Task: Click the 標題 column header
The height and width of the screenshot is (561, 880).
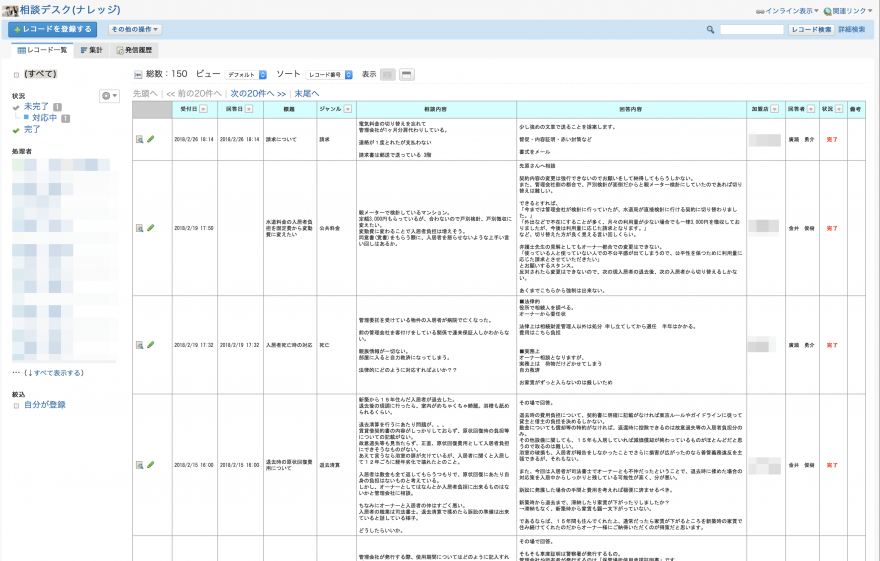Action: (290, 109)
